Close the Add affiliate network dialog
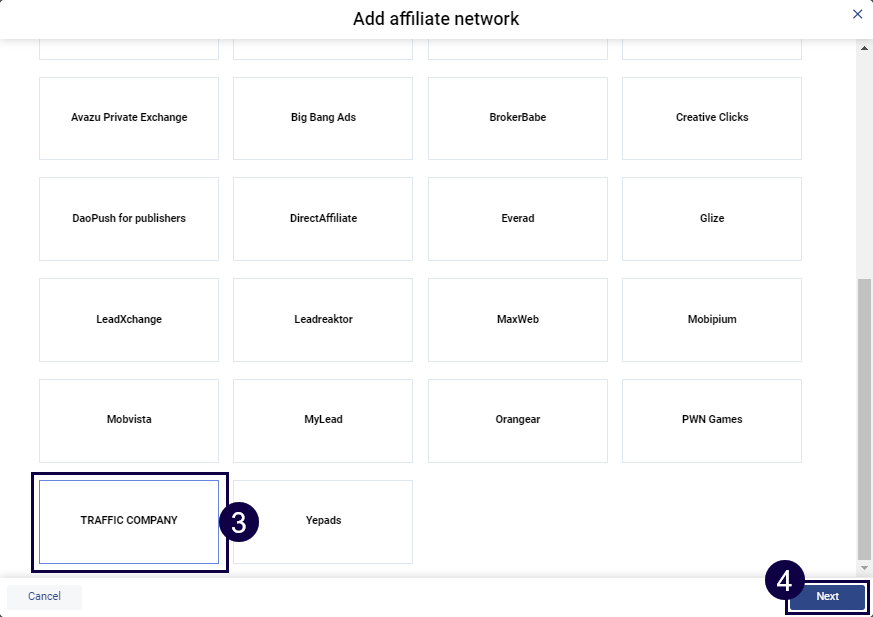 [x=857, y=14]
